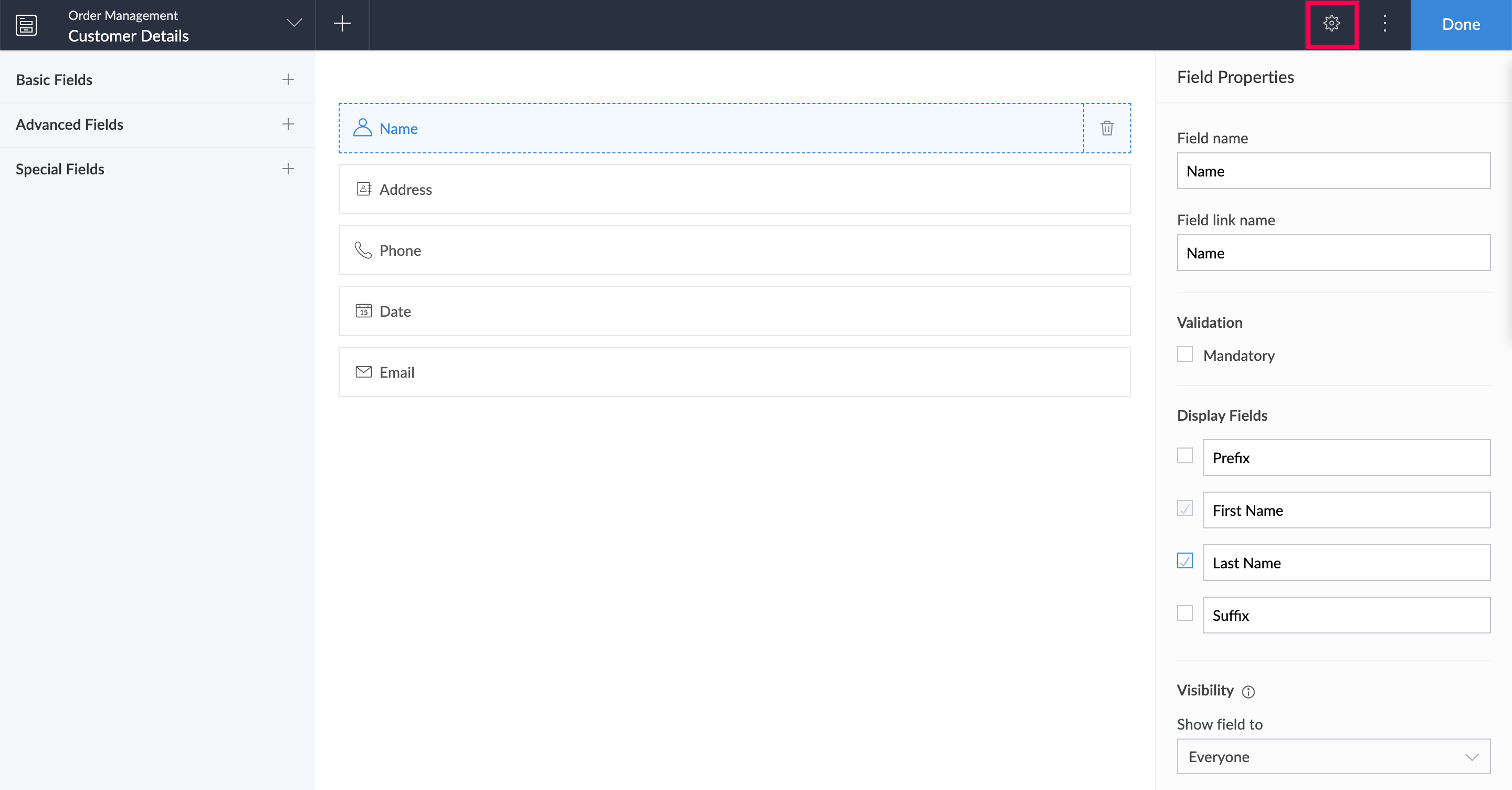Tick the Suffix display field checkbox
The image size is (1512, 790).
(1184, 613)
